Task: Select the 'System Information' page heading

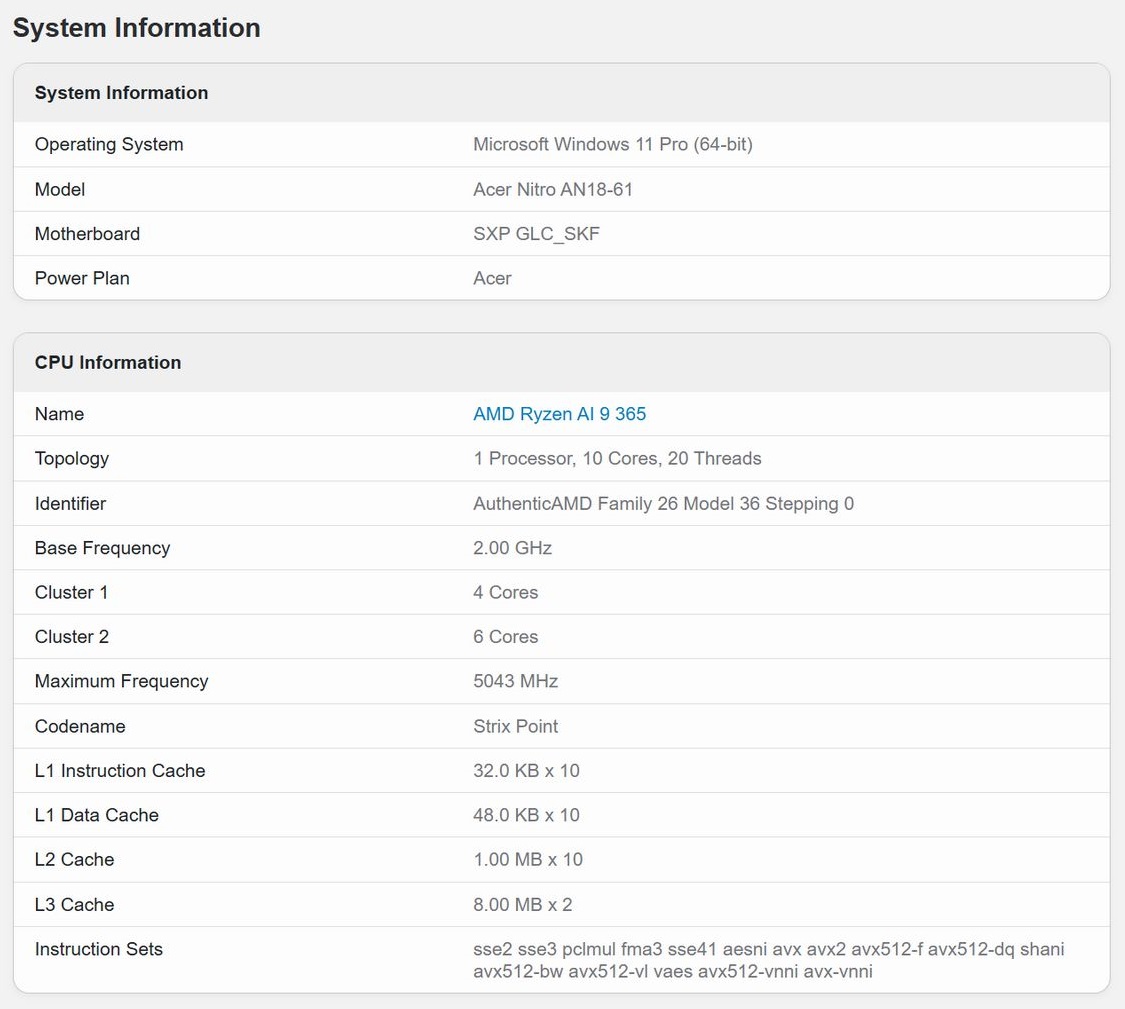Action: [136, 28]
